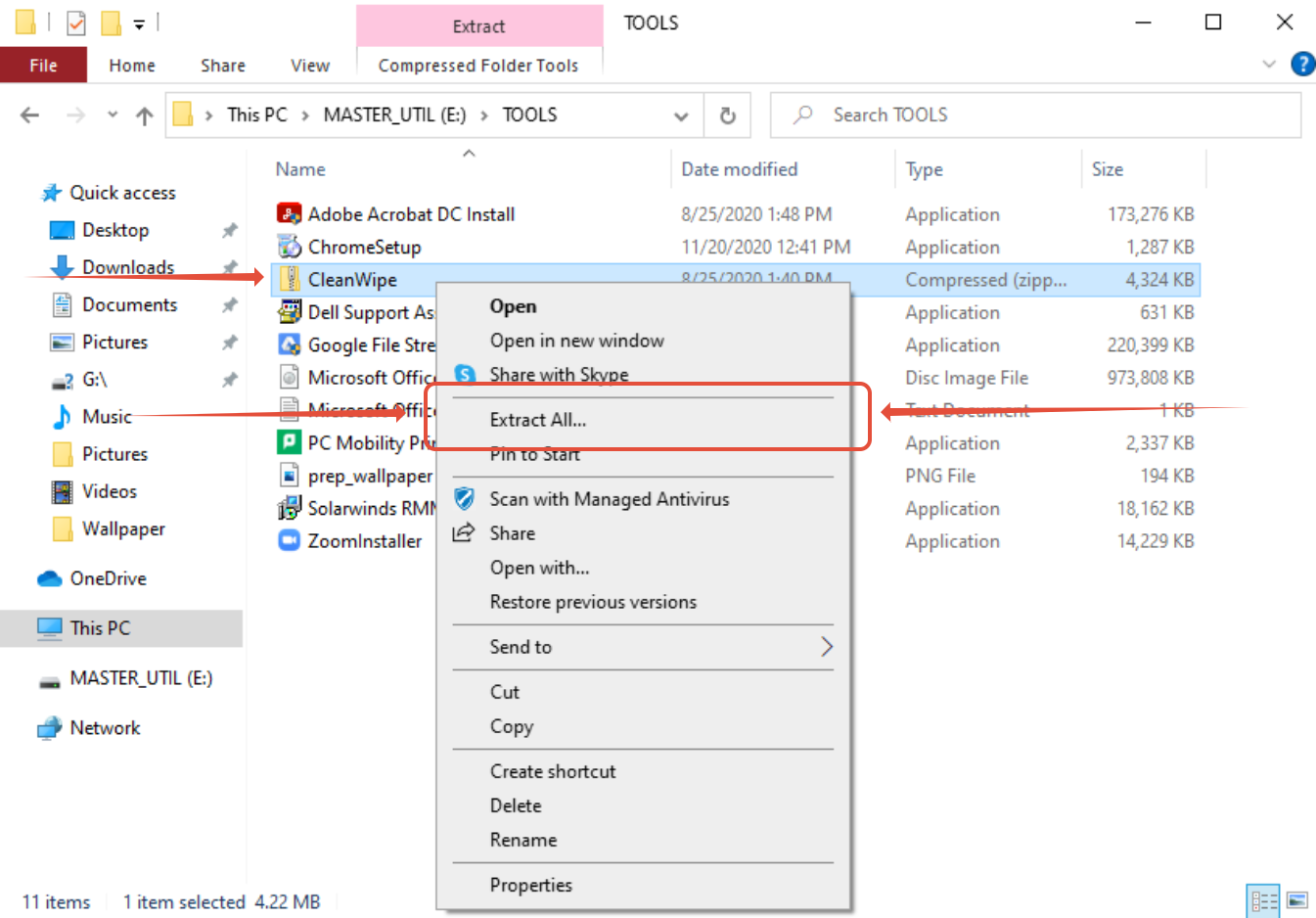Open the Recent locations dropdown arrow
This screenshot has height=918, width=1316.
113,115
